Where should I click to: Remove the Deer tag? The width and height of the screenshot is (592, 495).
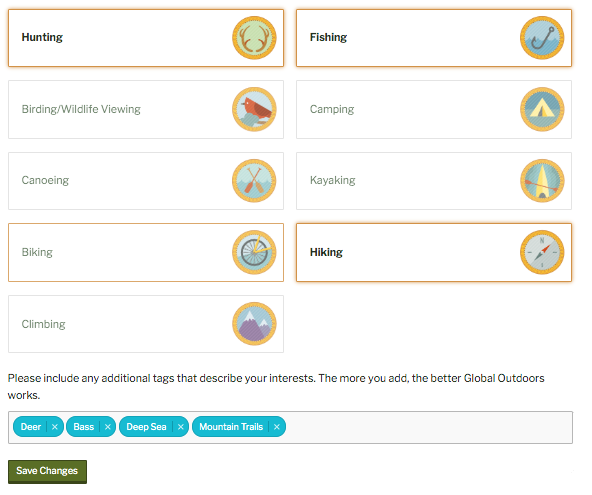coord(55,427)
